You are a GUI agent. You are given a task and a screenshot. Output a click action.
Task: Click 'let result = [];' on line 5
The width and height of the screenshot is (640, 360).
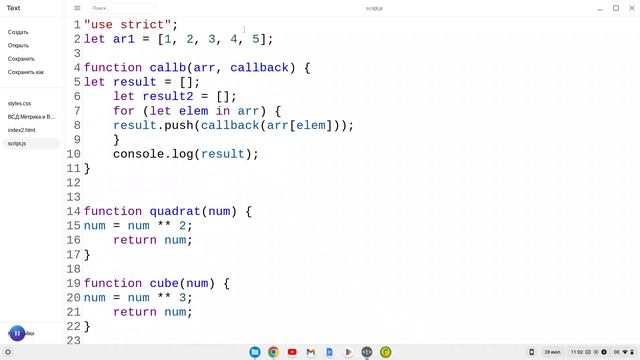142,82
